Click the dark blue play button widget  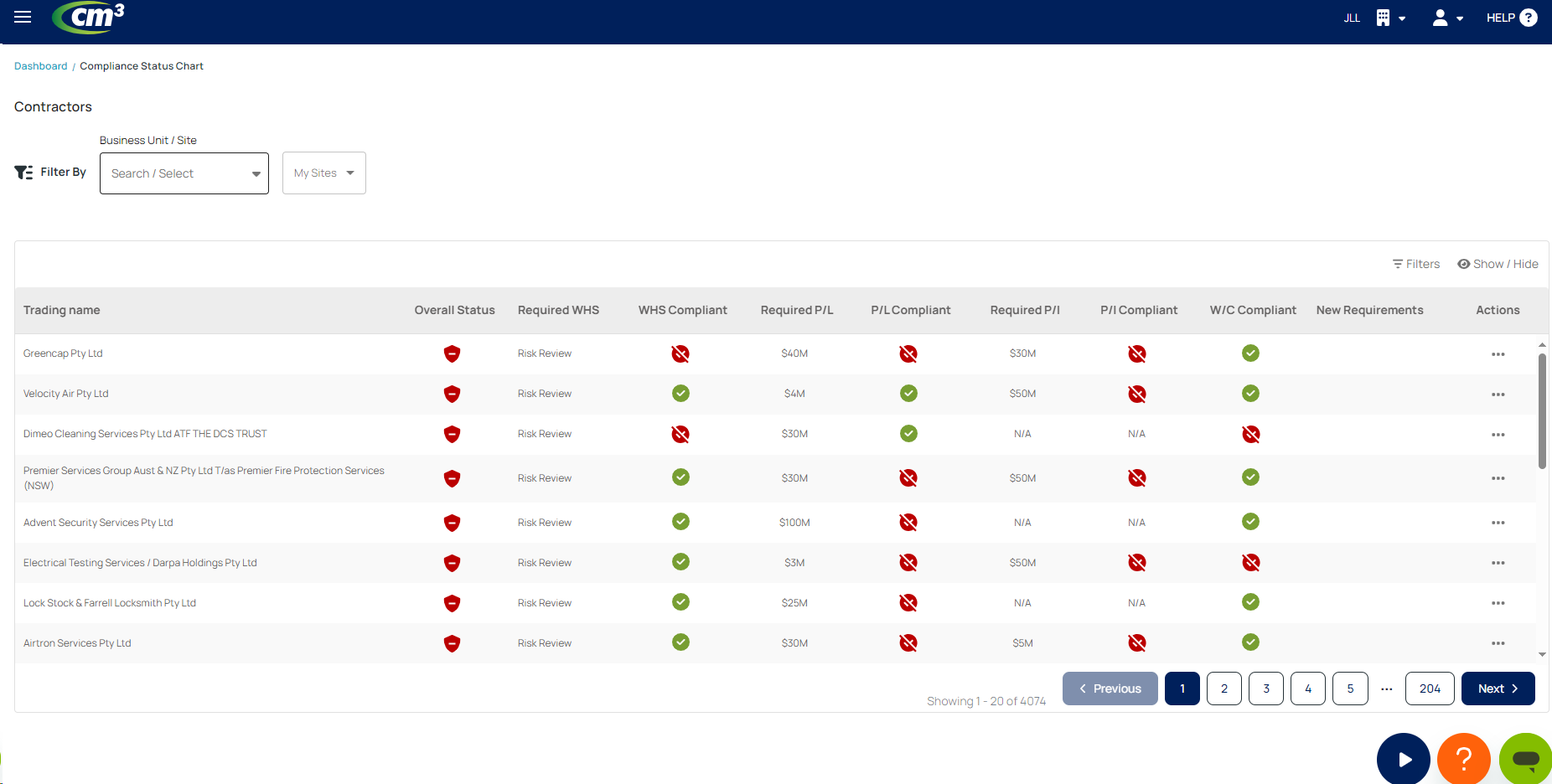(x=1404, y=759)
